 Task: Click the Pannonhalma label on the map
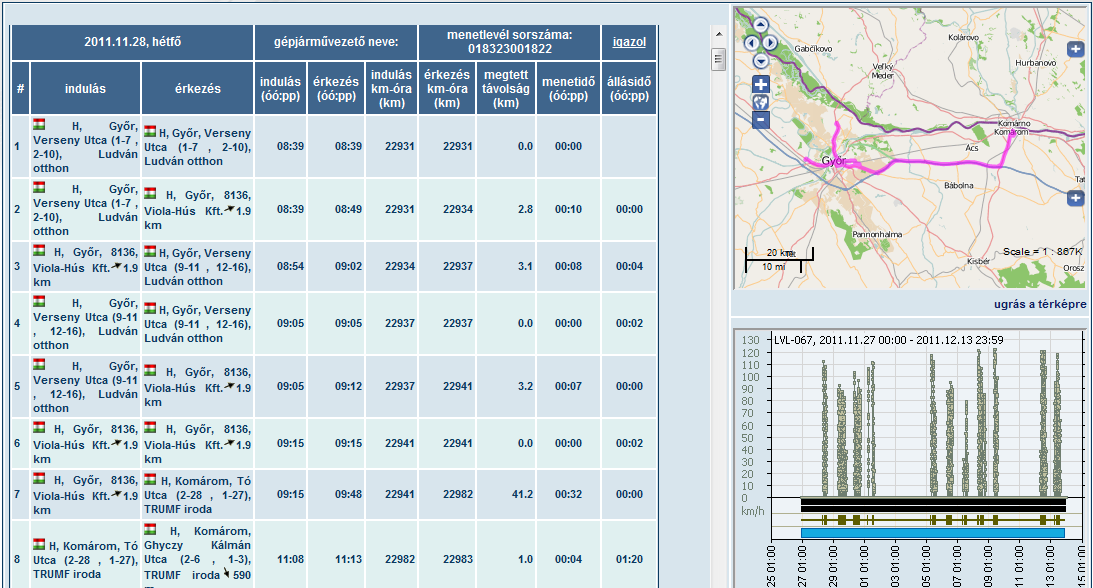click(877, 234)
